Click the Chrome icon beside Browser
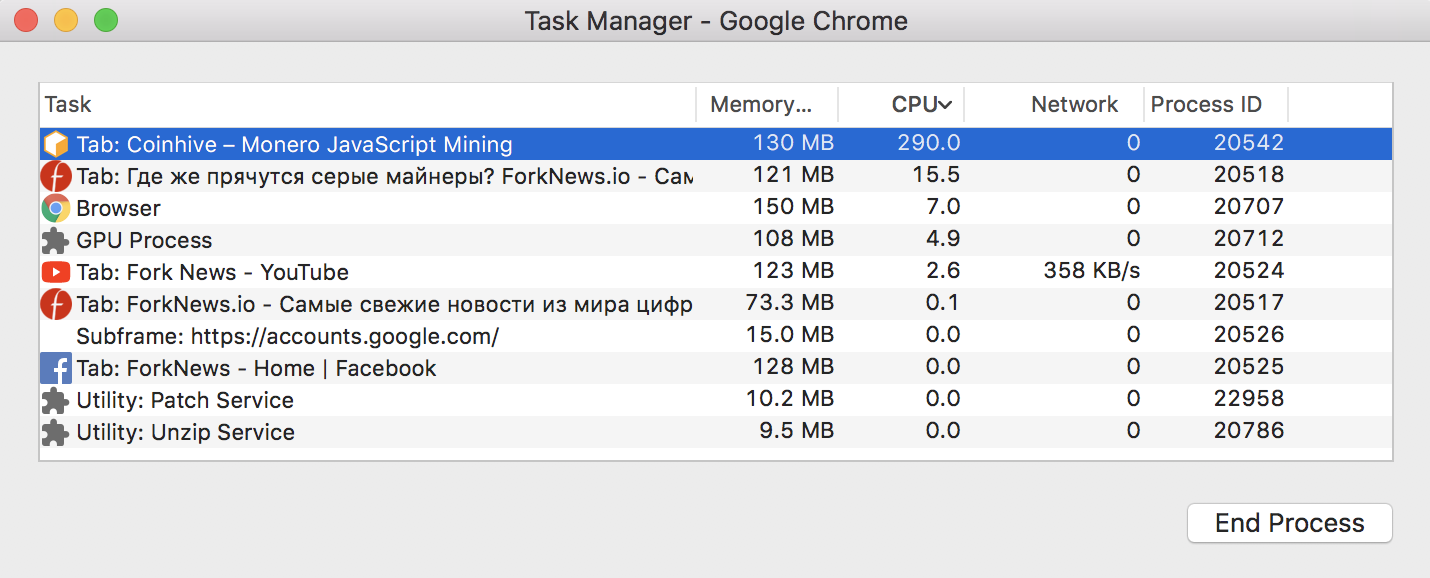Viewport: 1430px width, 578px height. [56, 209]
